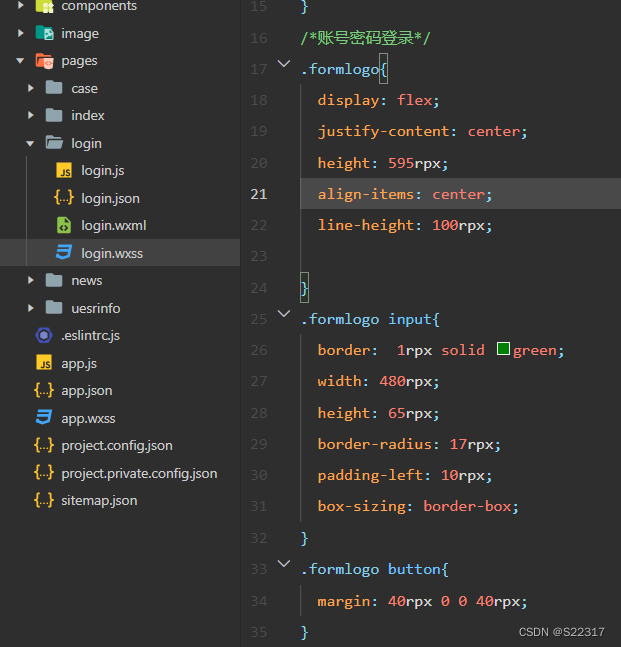Expand the uesrinfo folder arrow
This screenshot has width=621, height=647.
pos(31,308)
